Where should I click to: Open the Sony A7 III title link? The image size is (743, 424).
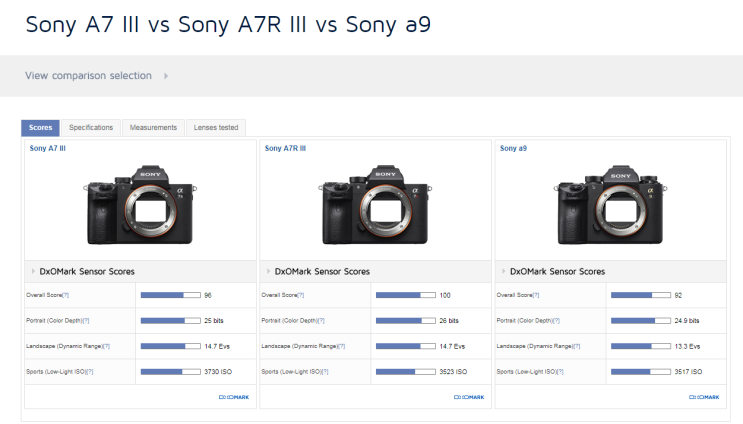tap(48, 148)
